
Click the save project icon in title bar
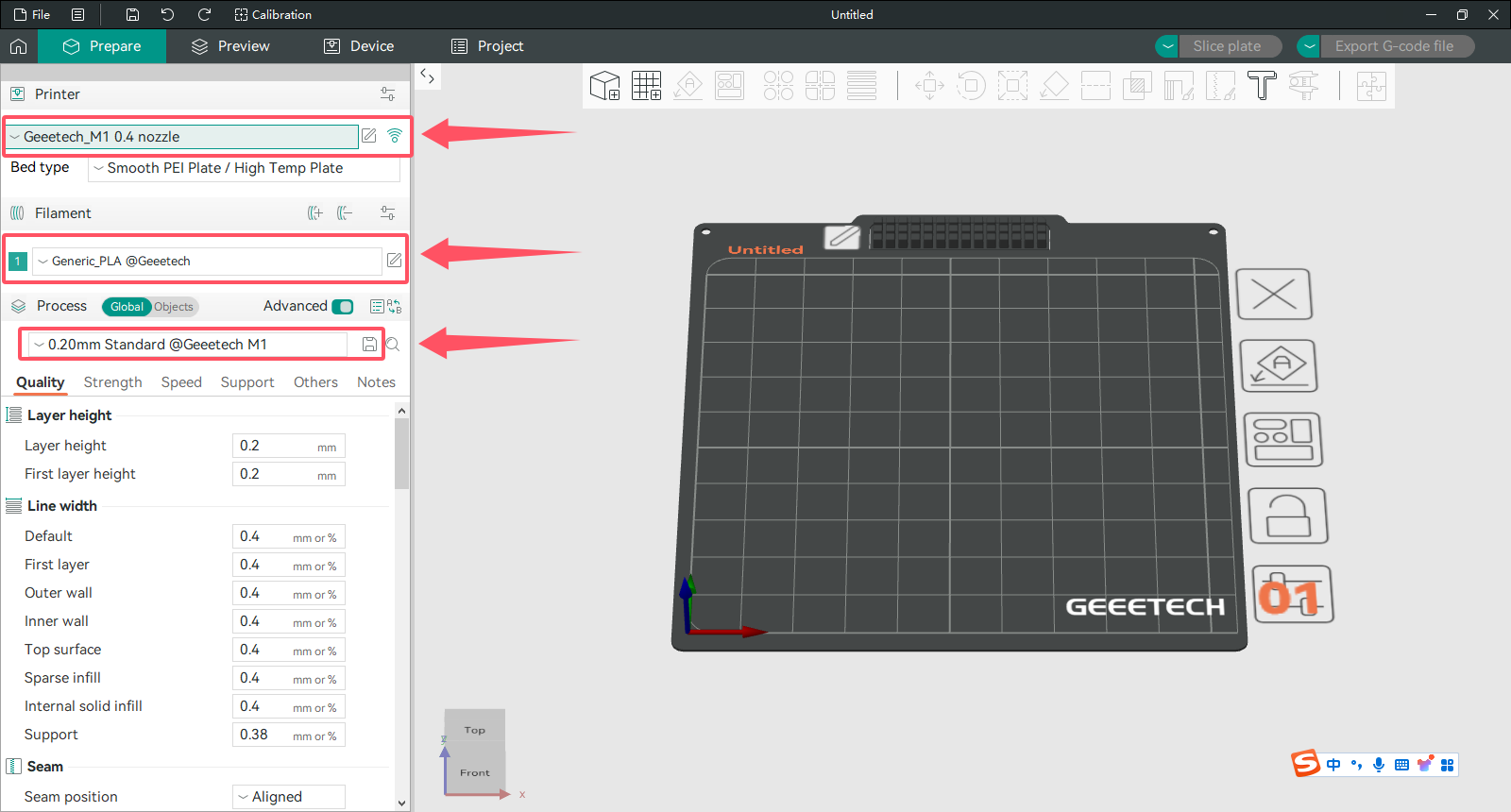[x=132, y=14]
